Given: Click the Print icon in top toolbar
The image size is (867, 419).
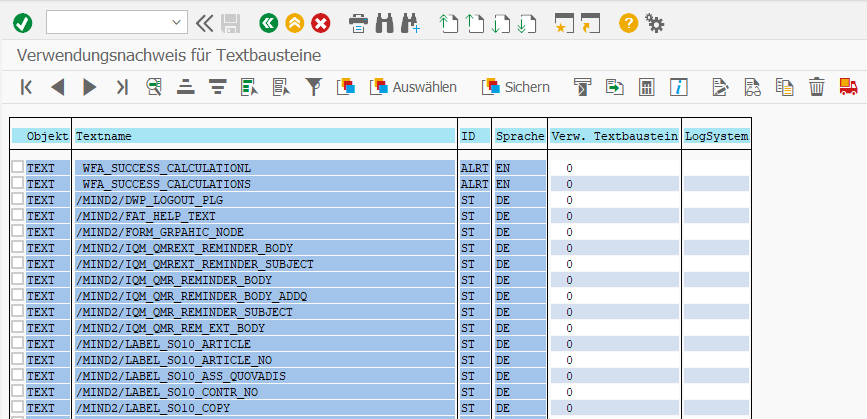Looking at the screenshot, I should pos(358,23).
